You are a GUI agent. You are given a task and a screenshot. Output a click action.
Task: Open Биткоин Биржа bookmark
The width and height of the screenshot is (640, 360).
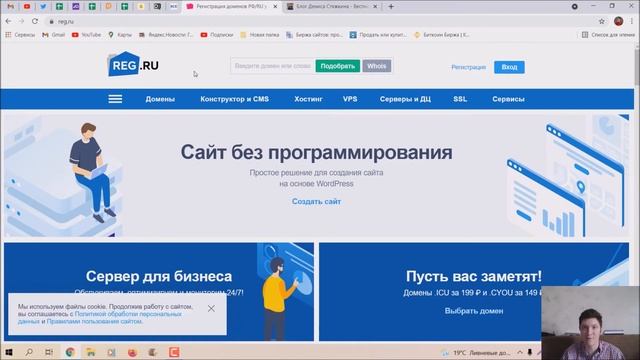pos(442,35)
